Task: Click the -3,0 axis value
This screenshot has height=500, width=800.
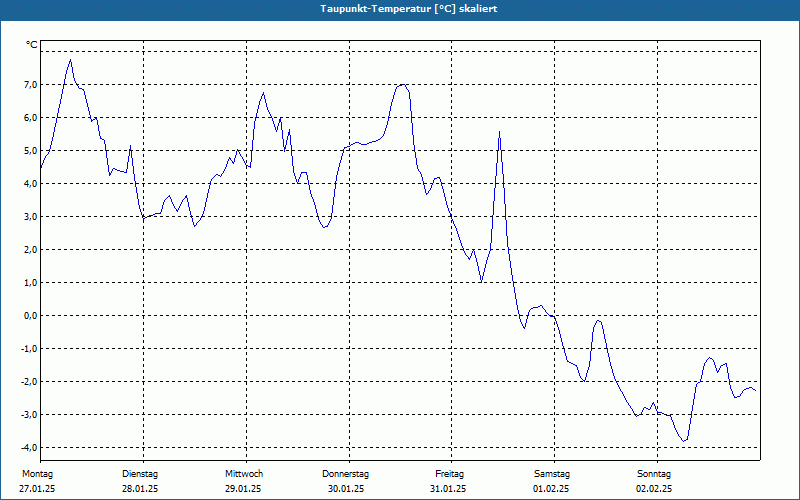Action: click(29, 415)
